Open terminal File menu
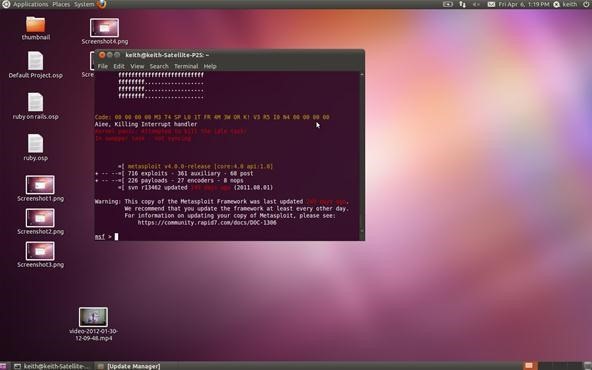592x370 pixels. pyautogui.click(x=103, y=66)
